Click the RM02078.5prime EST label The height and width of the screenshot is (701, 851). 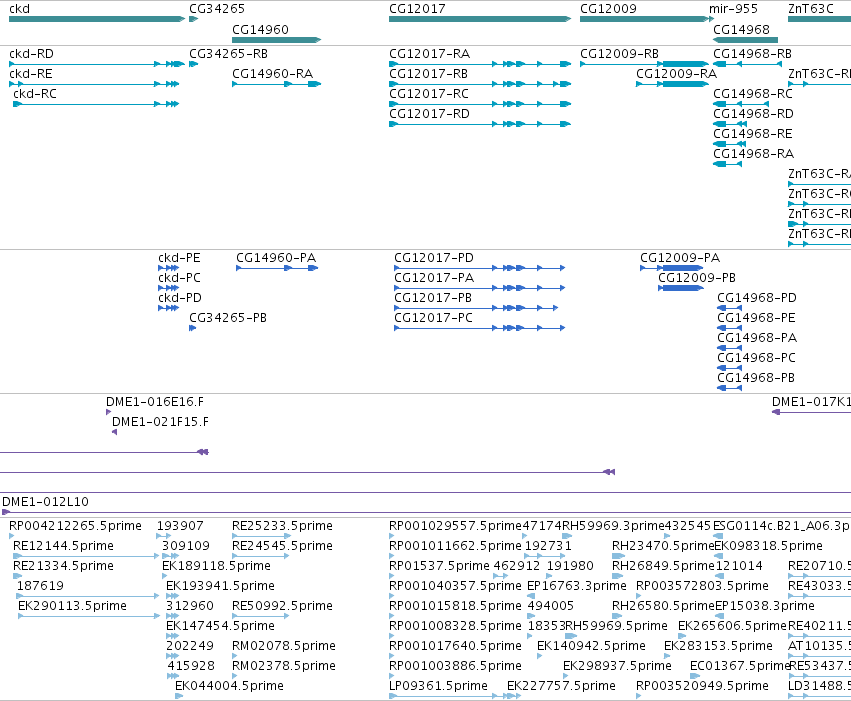(x=284, y=646)
